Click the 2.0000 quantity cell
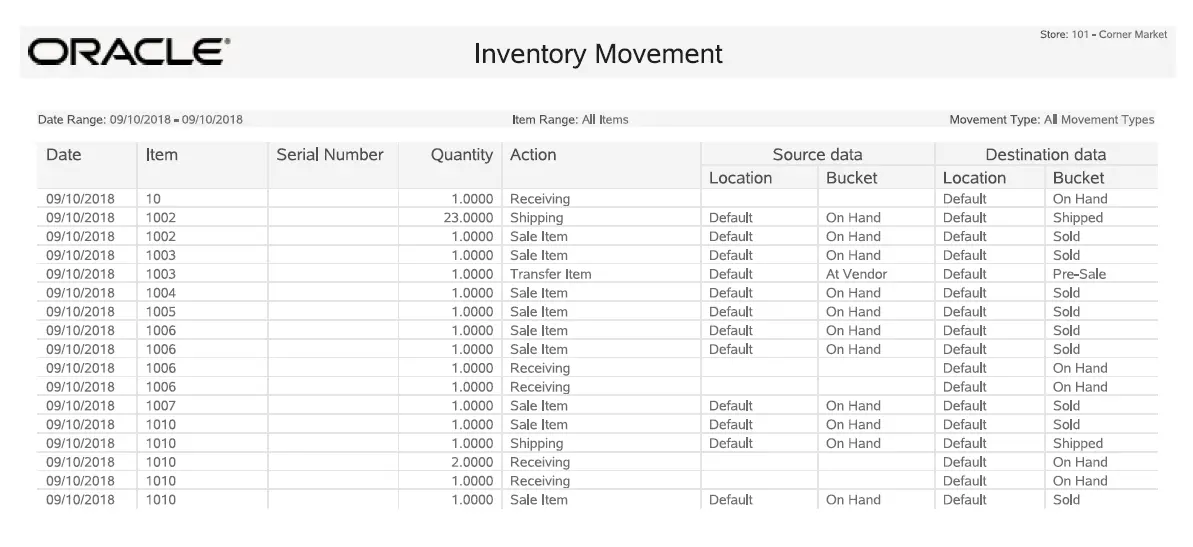 472,462
